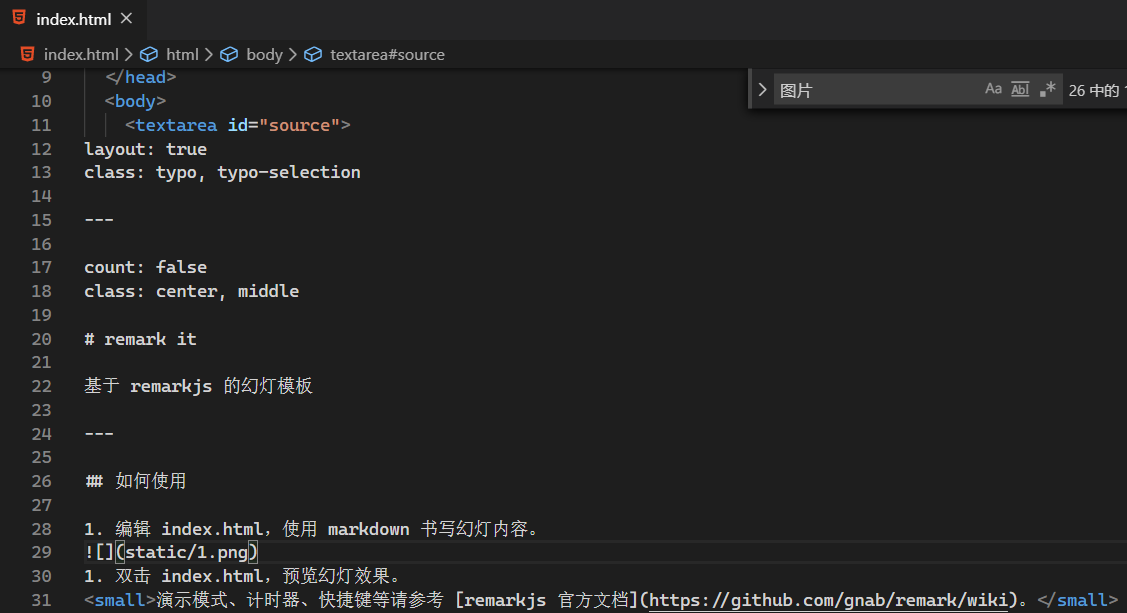Click the HTML5 icon in the breadcrumb bar

[28, 54]
